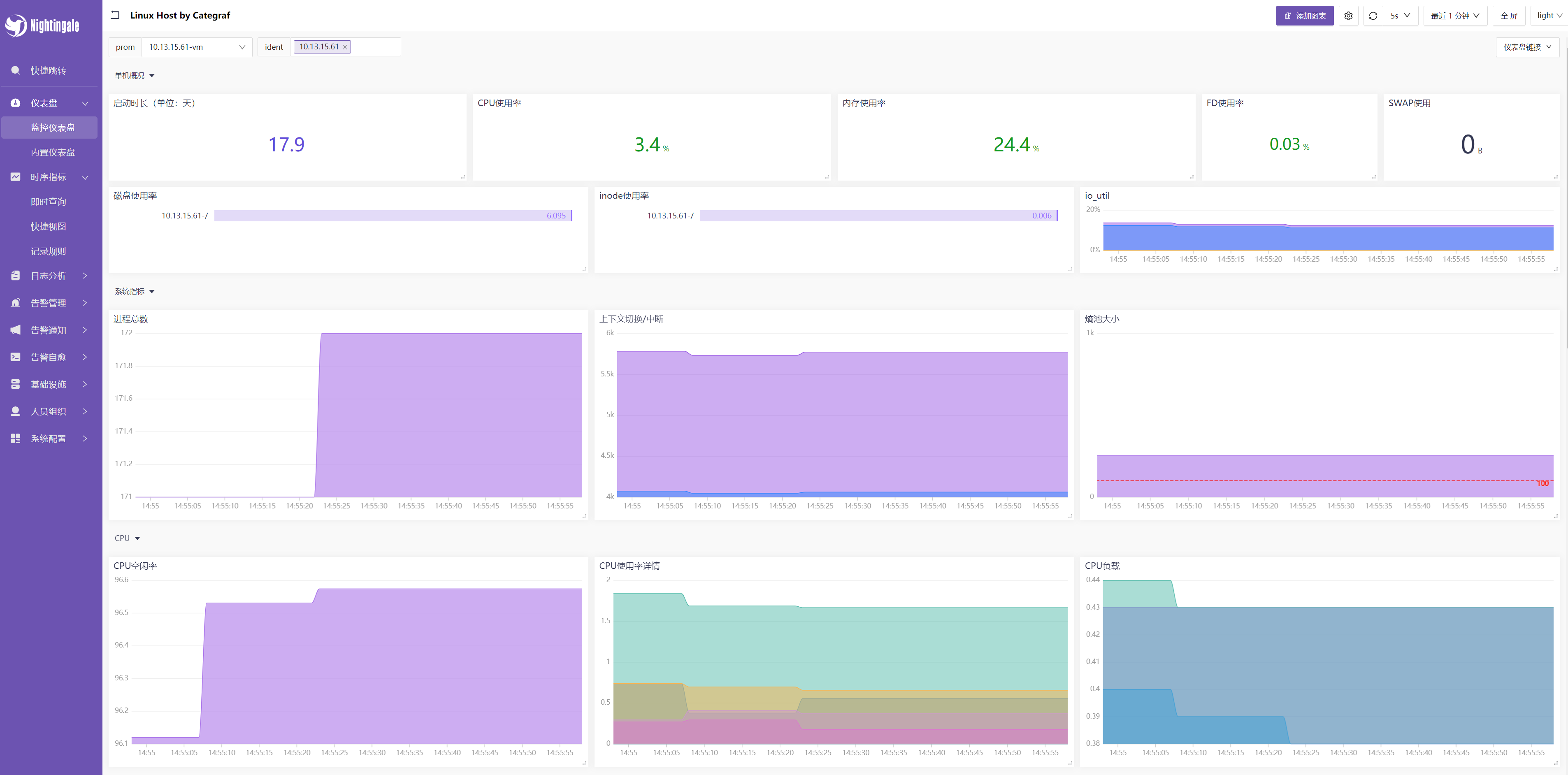The height and width of the screenshot is (775, 1568).
Task: Click the 基础设施 server icon
Action: pyautogui.click(x=16, y=384)
